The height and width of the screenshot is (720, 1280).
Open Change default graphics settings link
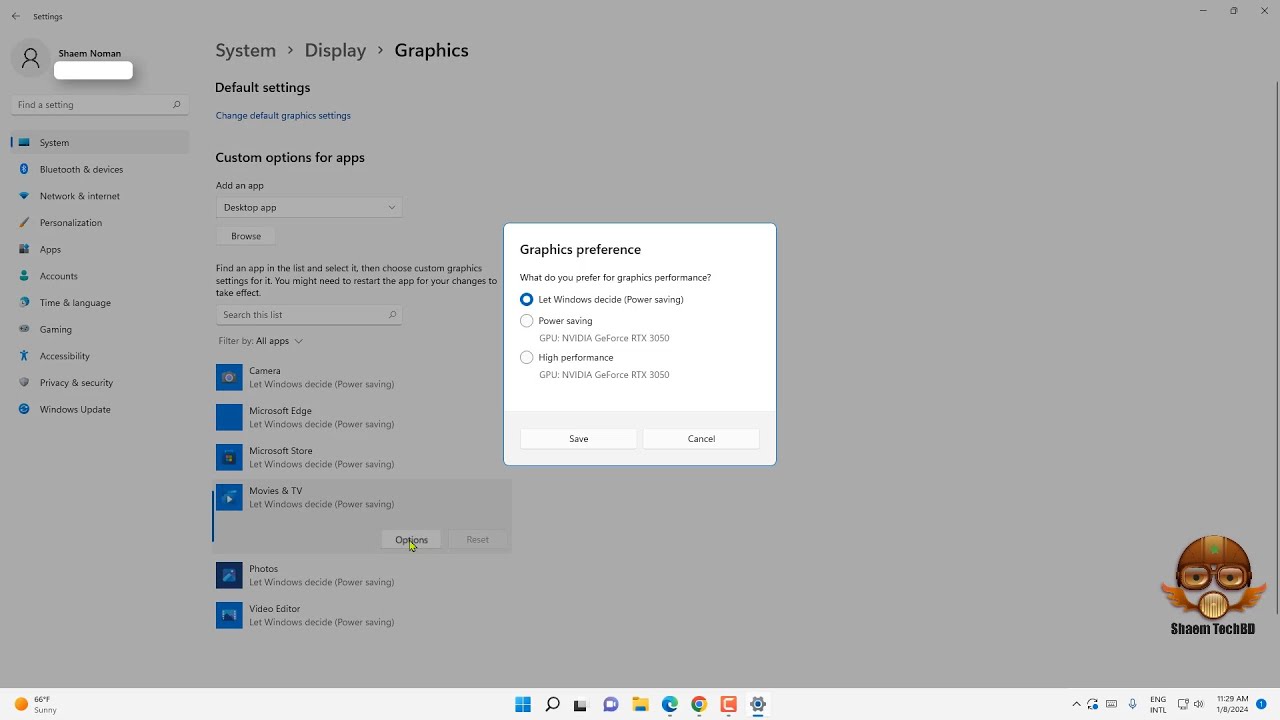(x=283, y=115)
